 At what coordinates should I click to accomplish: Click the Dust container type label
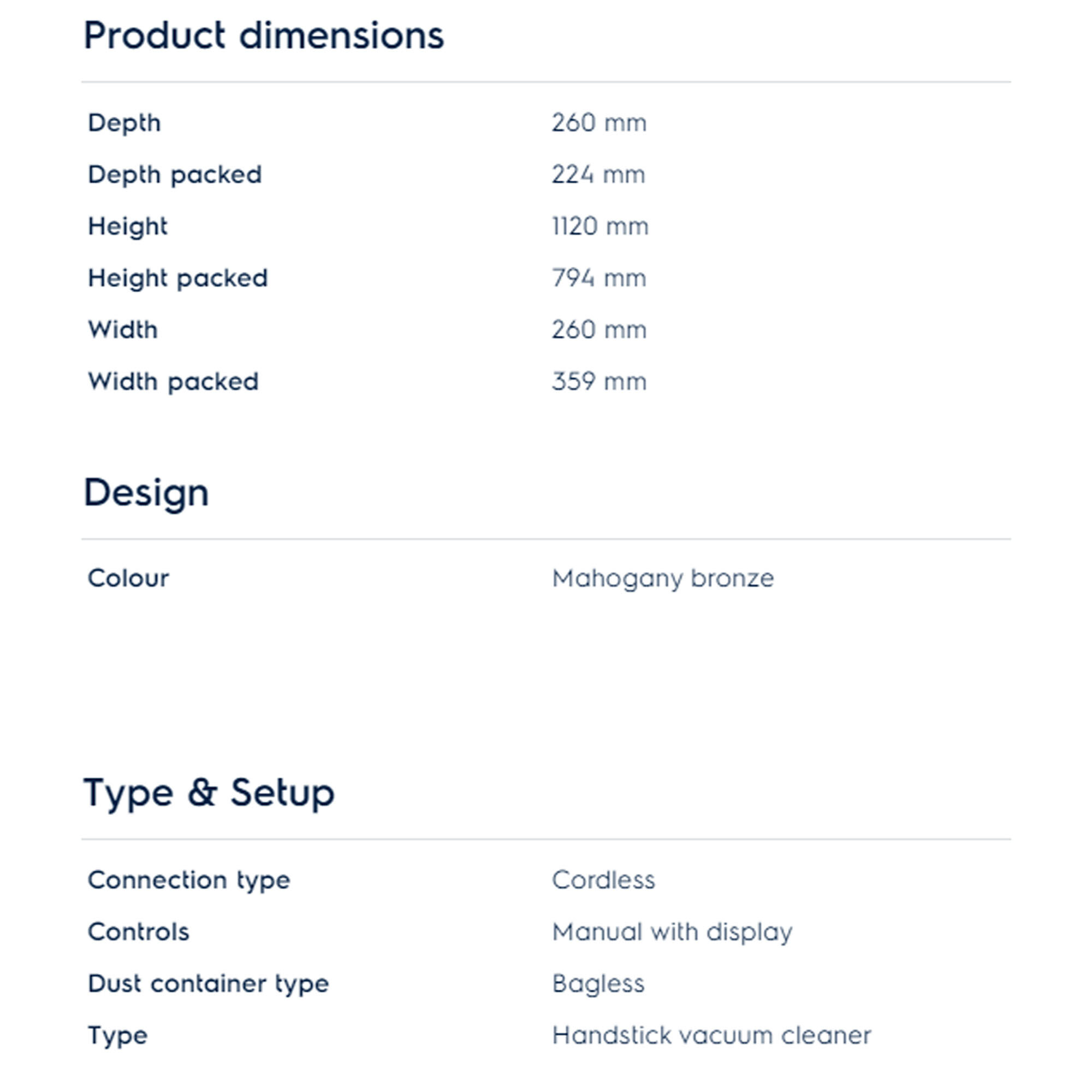click(x=208, y=984)
